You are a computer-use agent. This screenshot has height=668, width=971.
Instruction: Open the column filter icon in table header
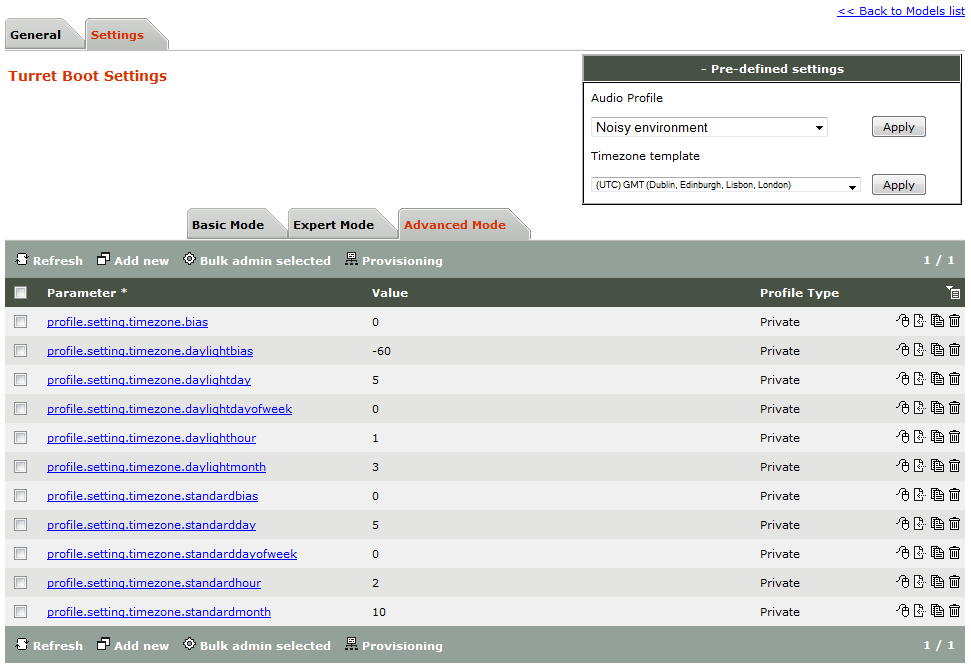953,292
